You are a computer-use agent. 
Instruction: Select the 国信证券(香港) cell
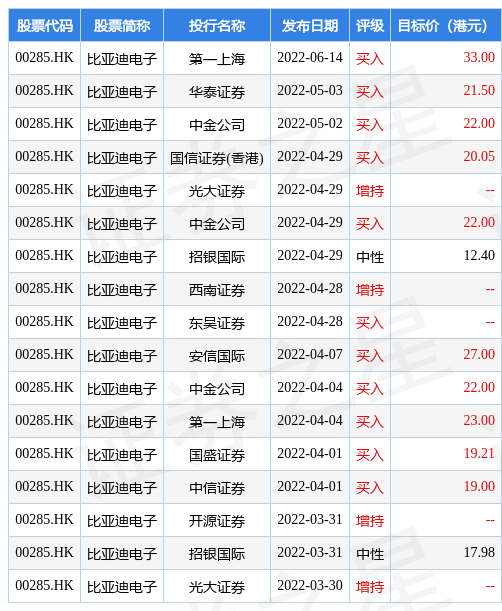[x=217, y=158]
